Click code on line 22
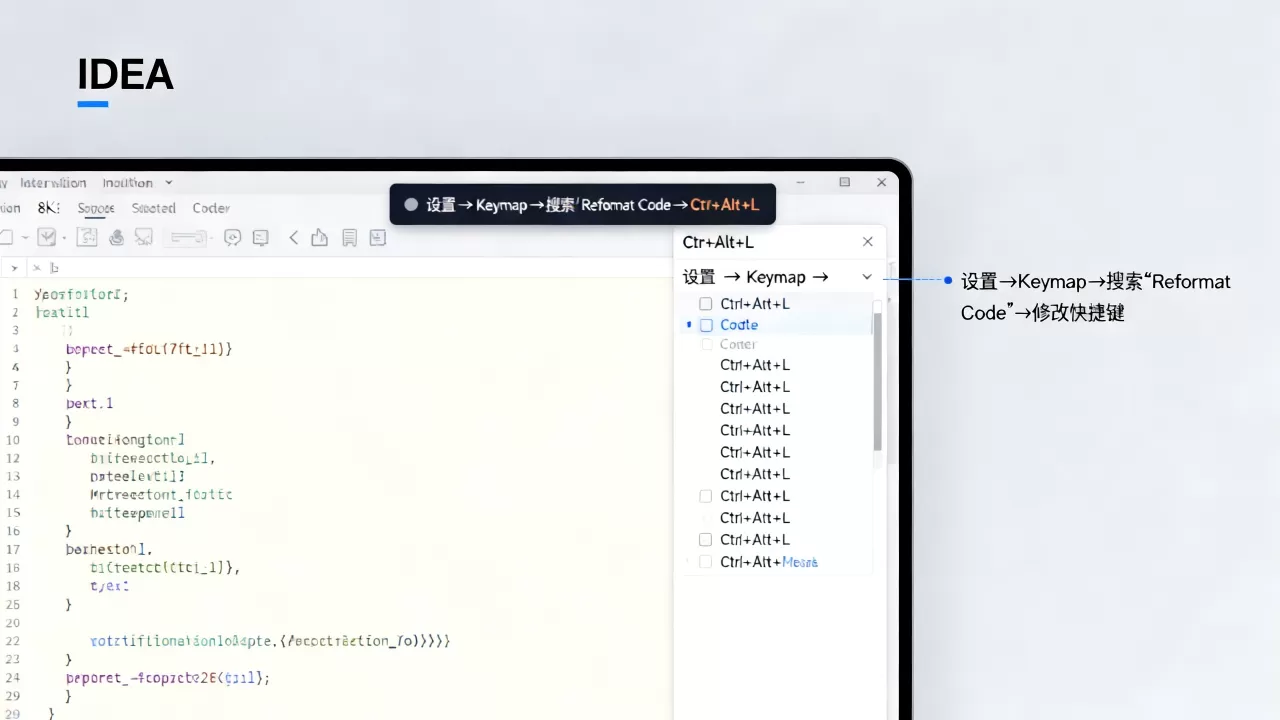1280x720 pixels. click(270, 640)
